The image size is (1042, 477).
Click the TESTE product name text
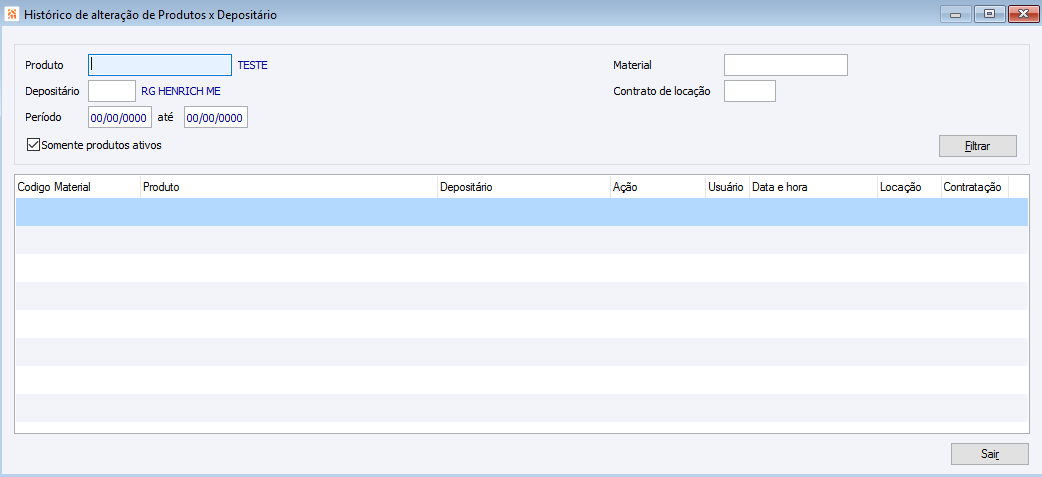pyautogui.click(x=253, y=65)
